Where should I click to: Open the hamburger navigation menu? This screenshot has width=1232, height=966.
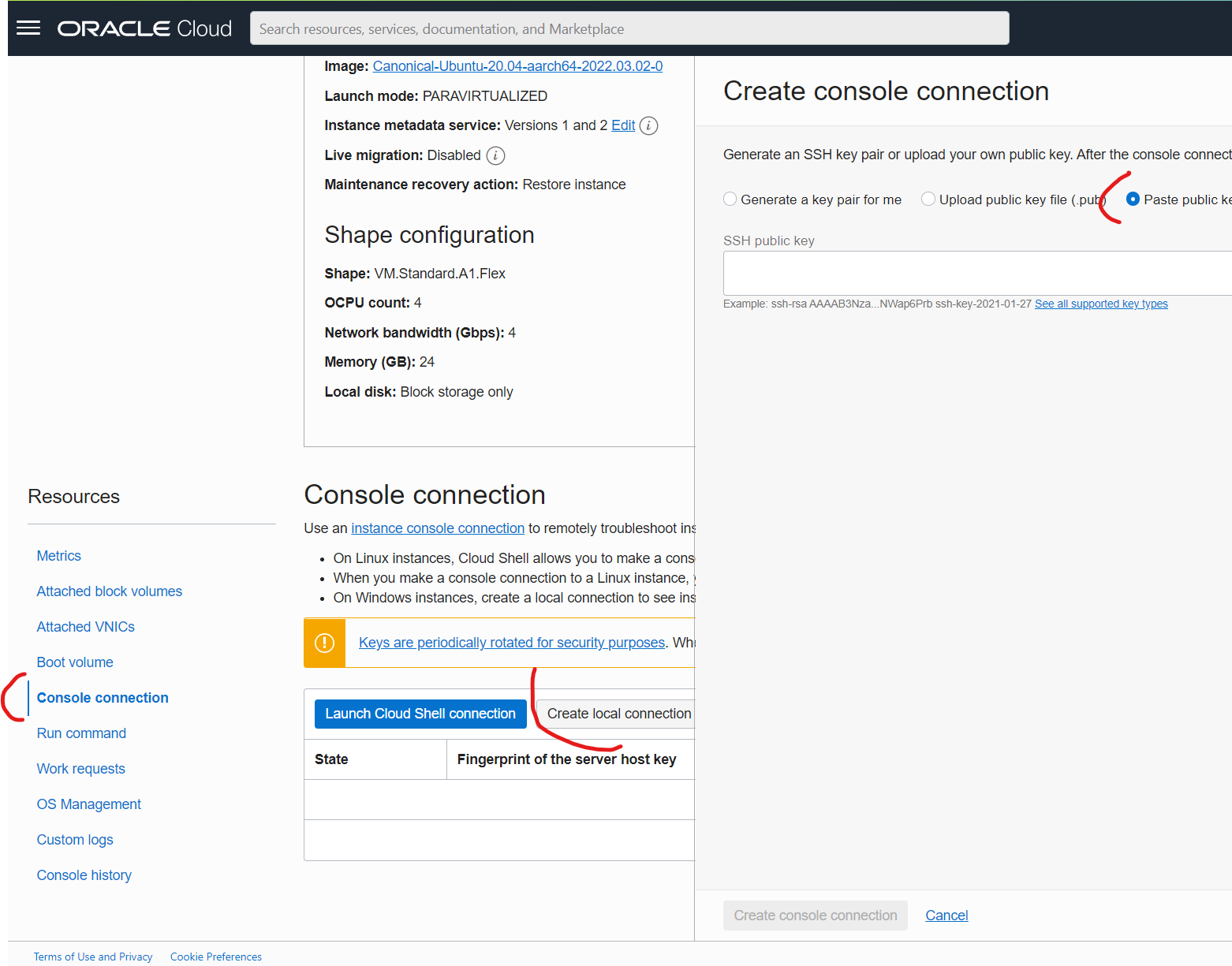click(x=28, y=28)
